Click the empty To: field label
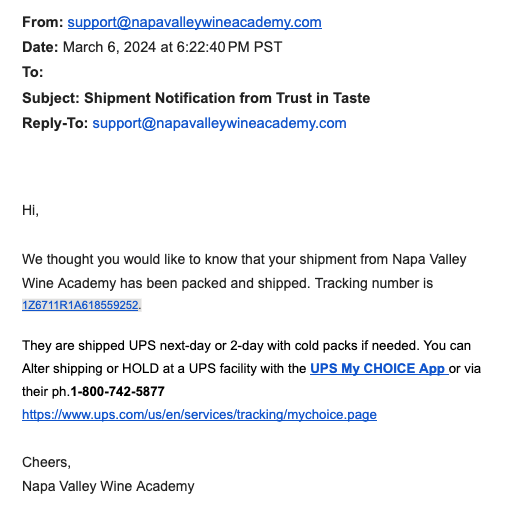 [33, 72]
